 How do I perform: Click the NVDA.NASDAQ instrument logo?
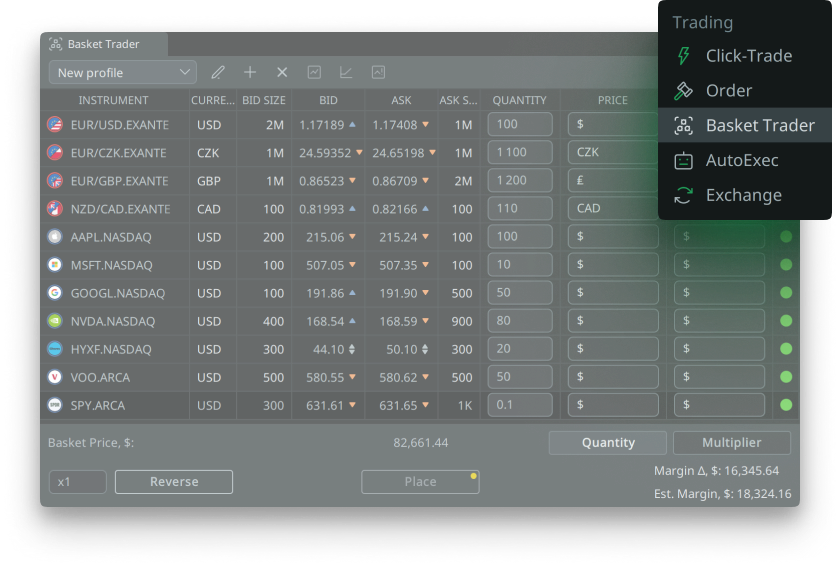(55, 321)
